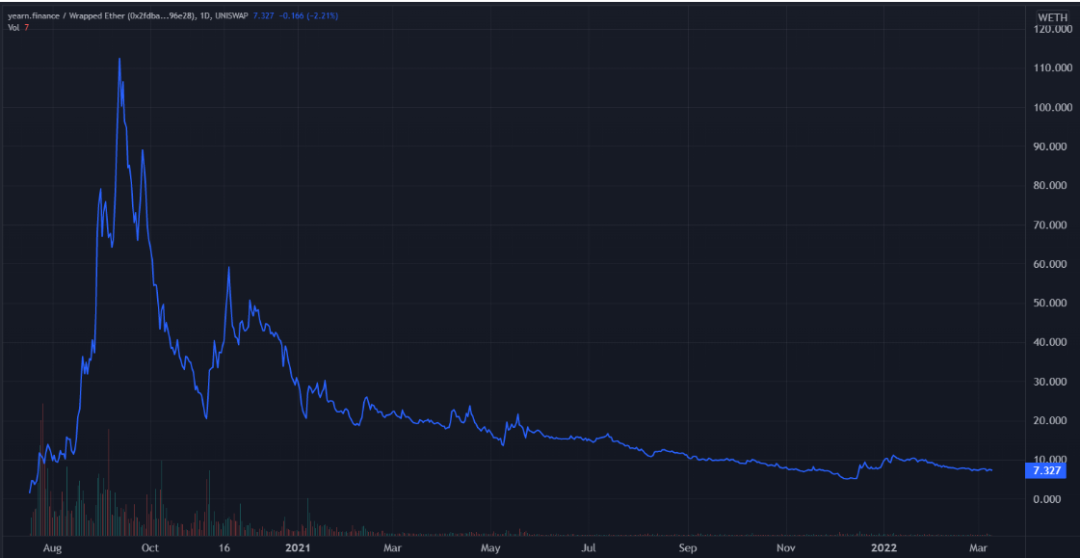Click the Oct label on time axis

click(149, 548)
